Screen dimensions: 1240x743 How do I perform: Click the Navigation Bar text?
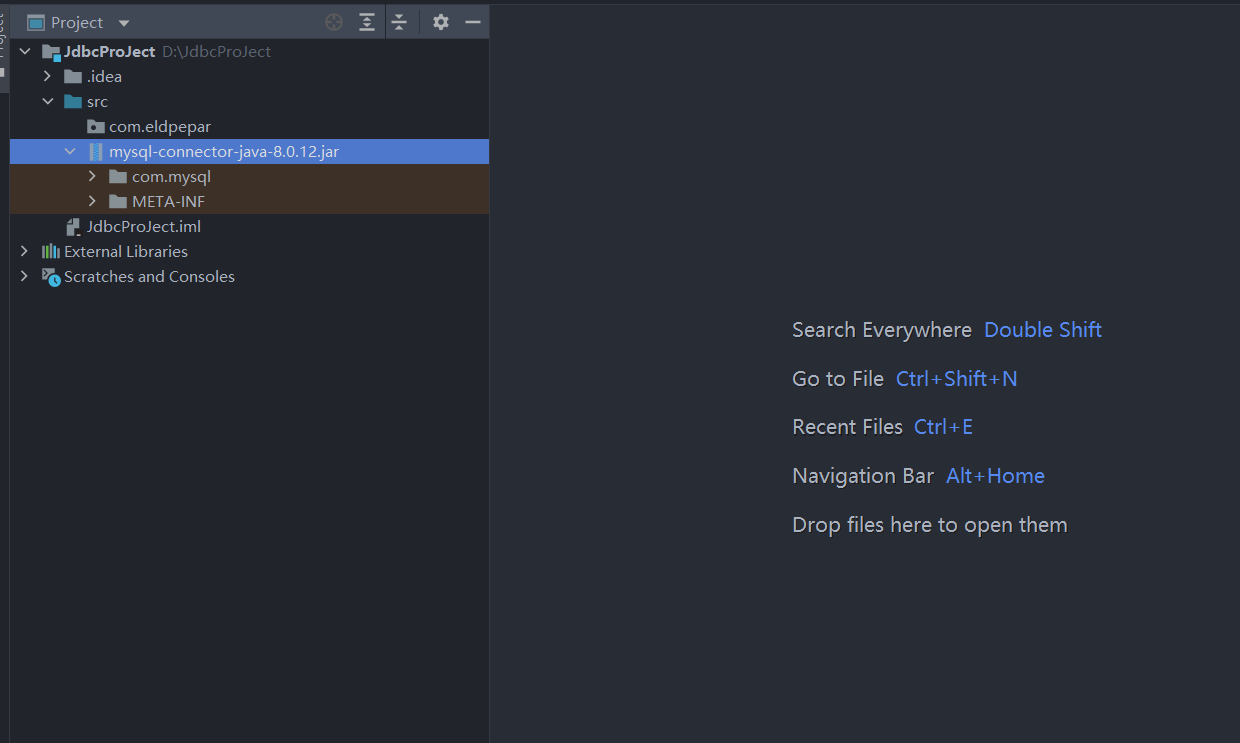863,475
